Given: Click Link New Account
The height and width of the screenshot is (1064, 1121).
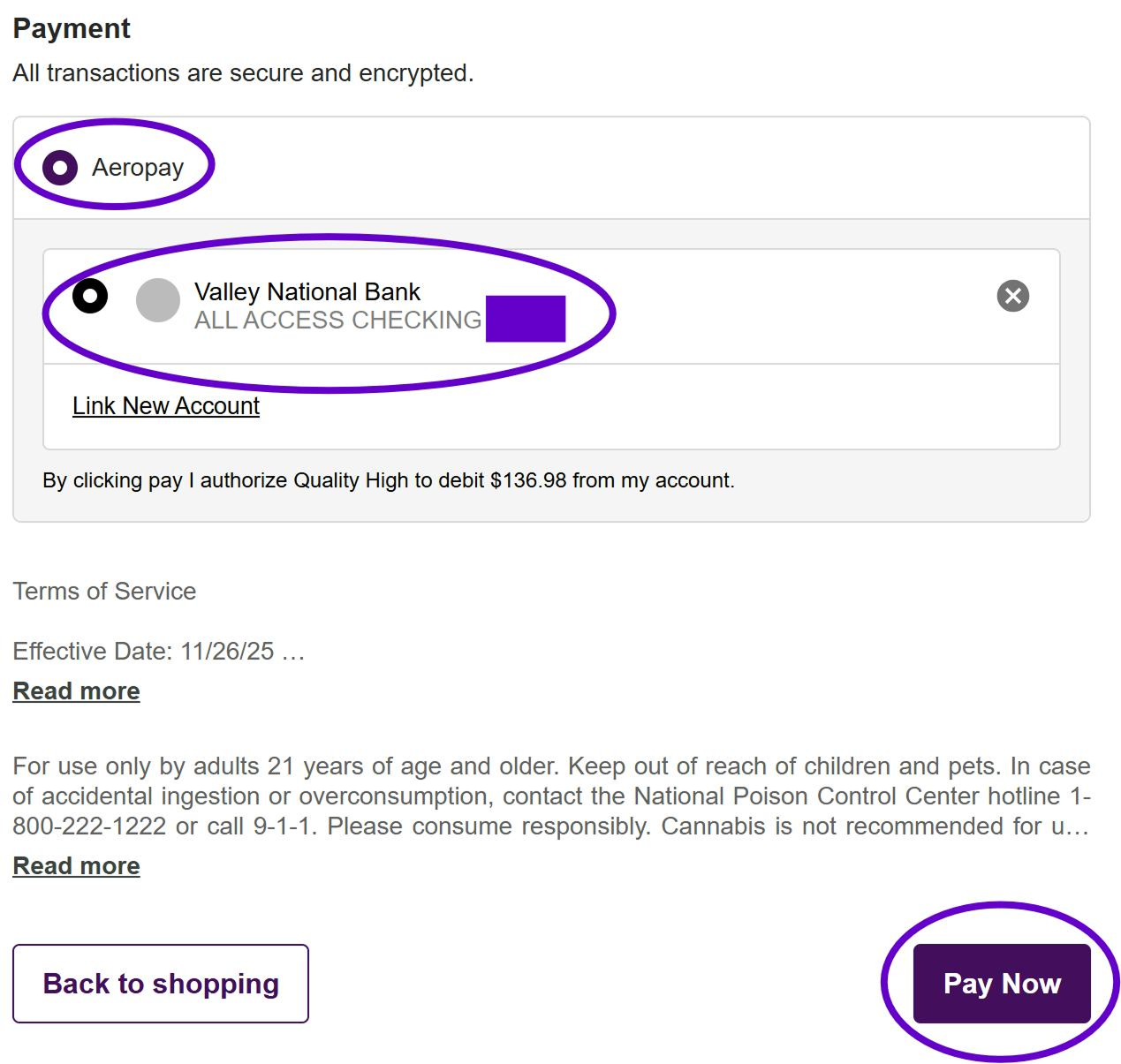Looking at the screenshot, I should coord(166,406).
